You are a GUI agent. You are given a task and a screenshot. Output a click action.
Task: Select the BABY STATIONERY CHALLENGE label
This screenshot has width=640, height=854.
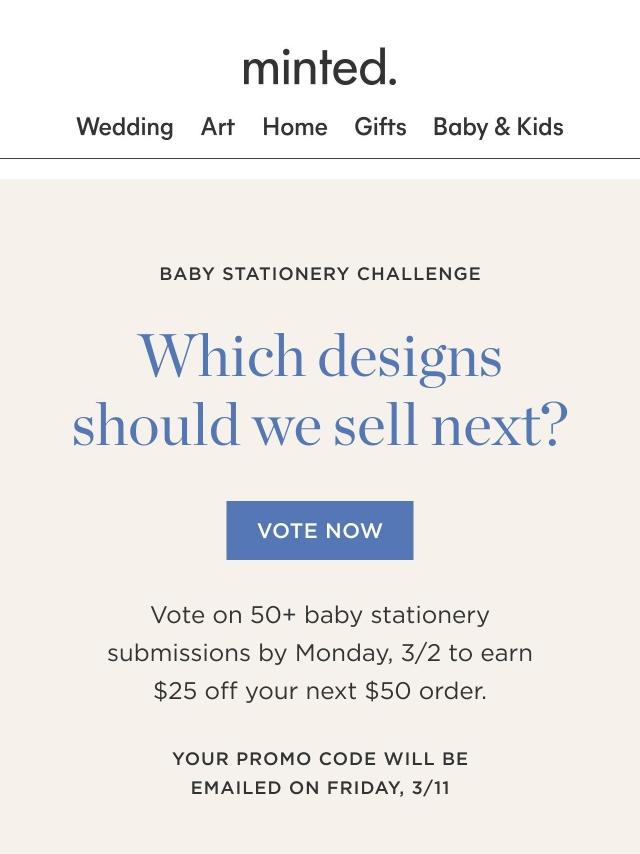[x=320, y=274]
